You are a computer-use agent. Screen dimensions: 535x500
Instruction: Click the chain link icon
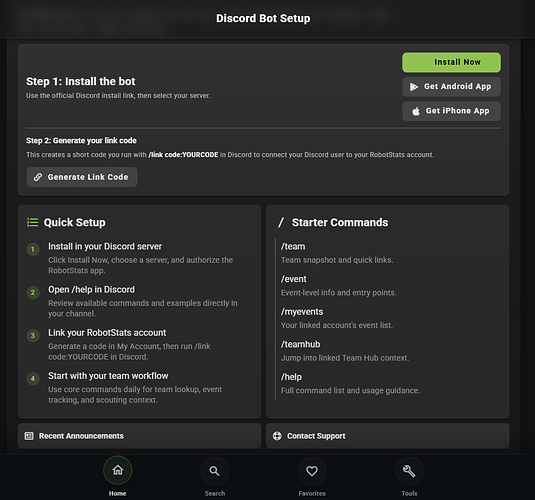point(38,177)
